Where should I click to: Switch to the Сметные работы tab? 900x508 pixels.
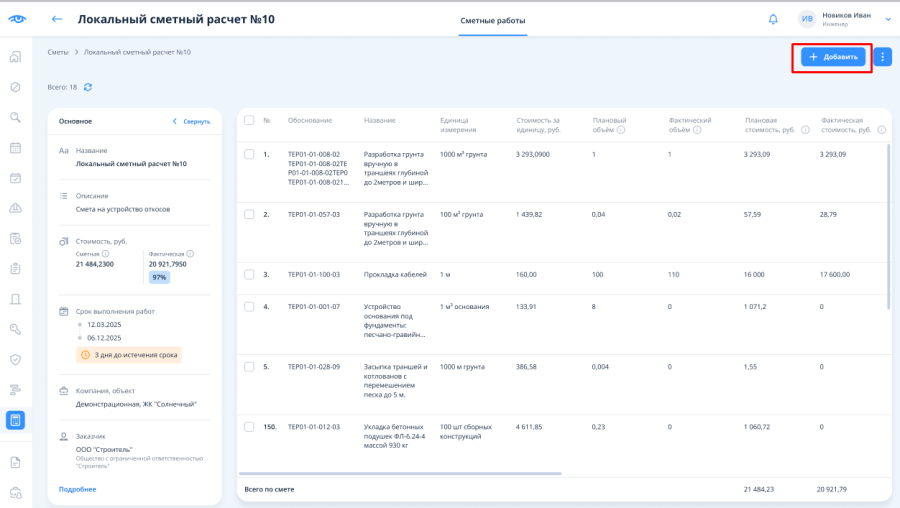point(492,21)
